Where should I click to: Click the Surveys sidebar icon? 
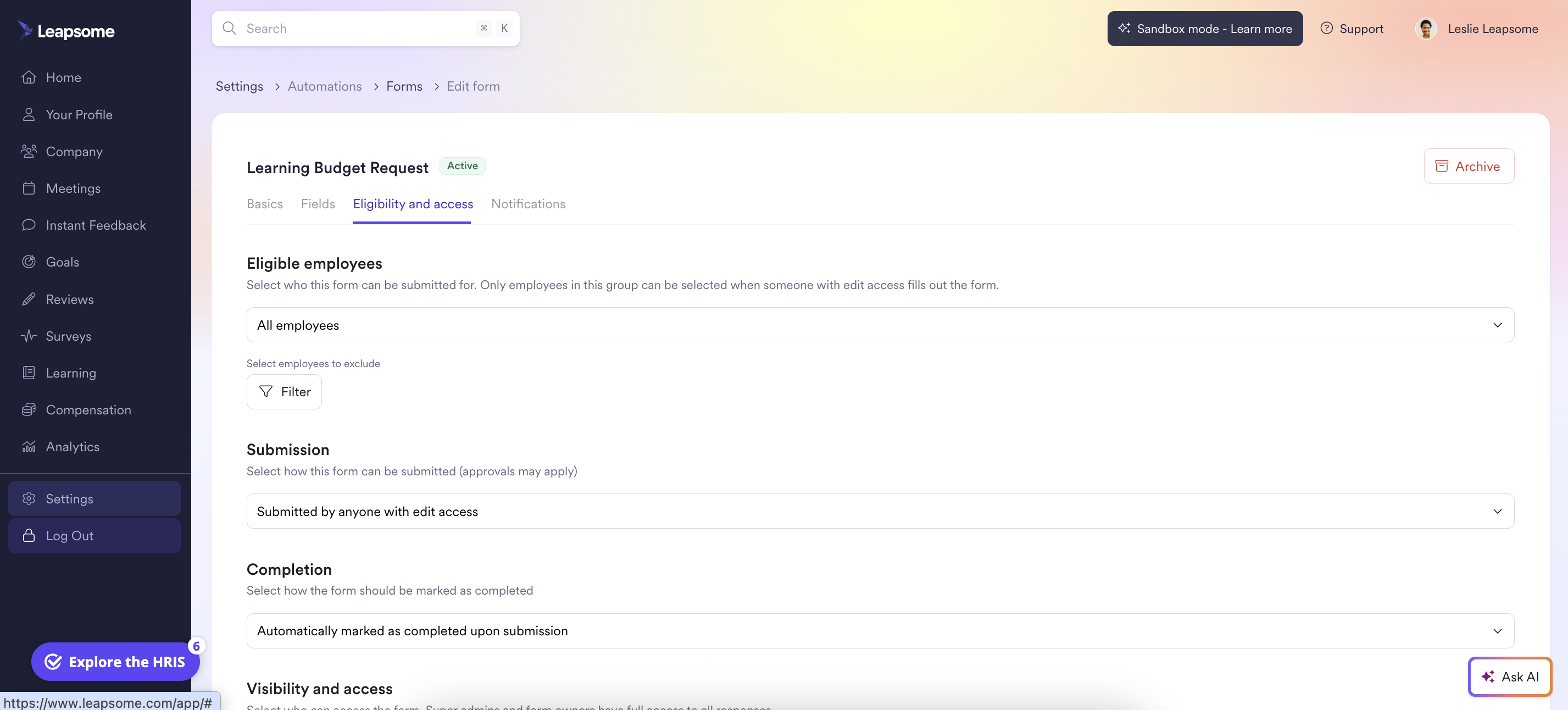click(x=29, y=336)
